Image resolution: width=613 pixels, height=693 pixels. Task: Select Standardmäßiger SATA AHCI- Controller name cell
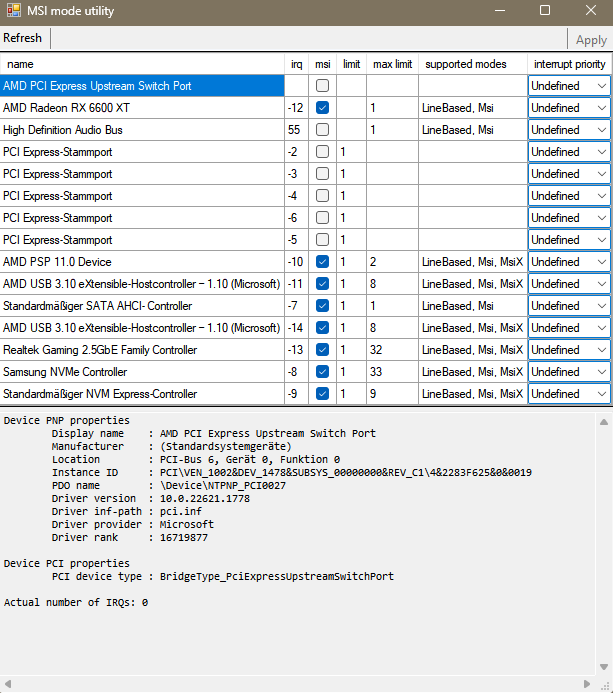pos(142,306)
